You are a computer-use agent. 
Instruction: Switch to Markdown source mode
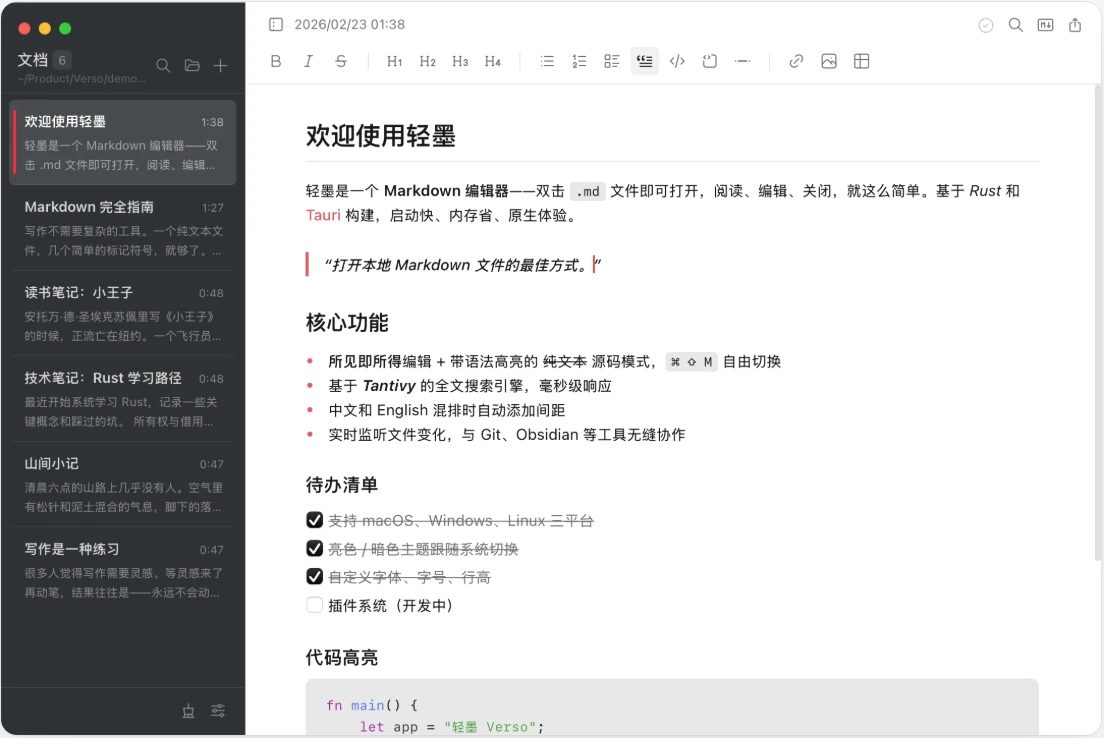pyautogui.click(x=1046, y=25)
